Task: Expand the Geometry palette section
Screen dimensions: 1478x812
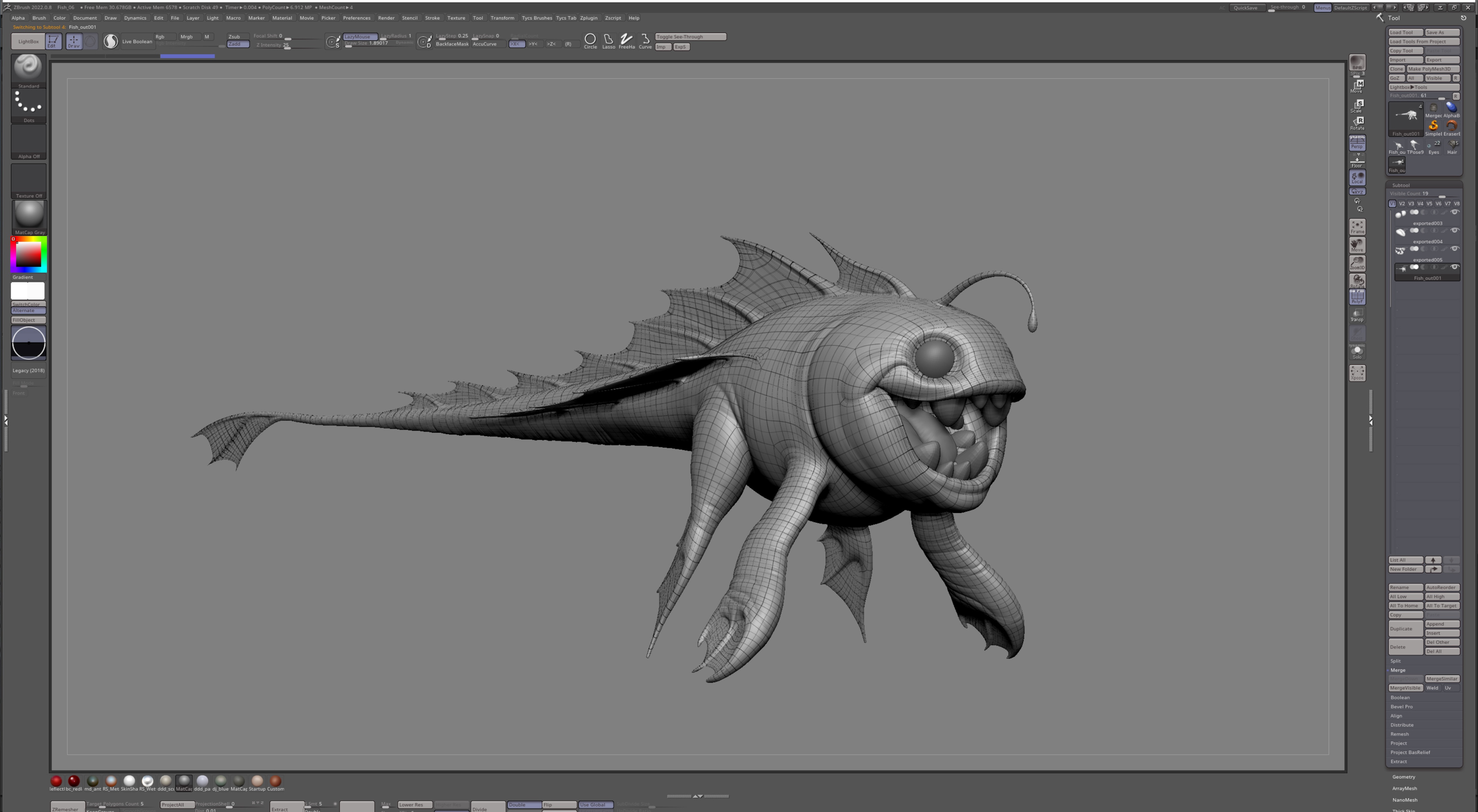Action: [1404, 777]
